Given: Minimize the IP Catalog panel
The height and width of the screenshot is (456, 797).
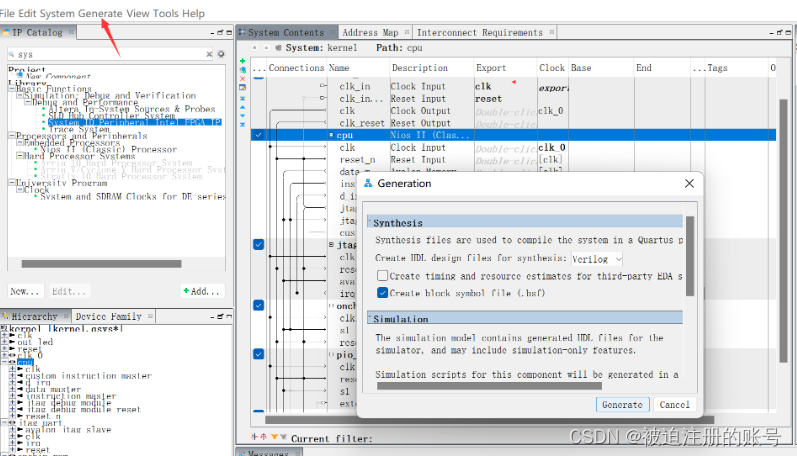Looking at the screenshot, I should (x=212, y=33).
